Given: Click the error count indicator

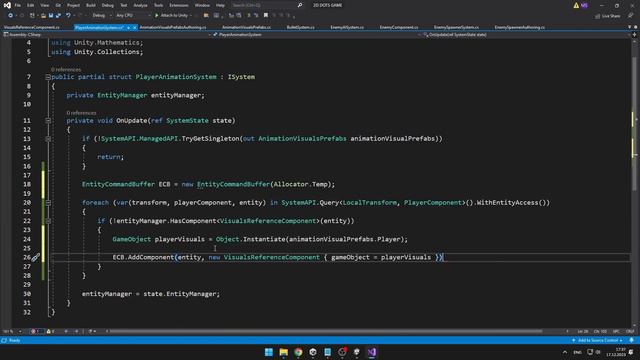Looking at the screenshot, I should point(36,331).
